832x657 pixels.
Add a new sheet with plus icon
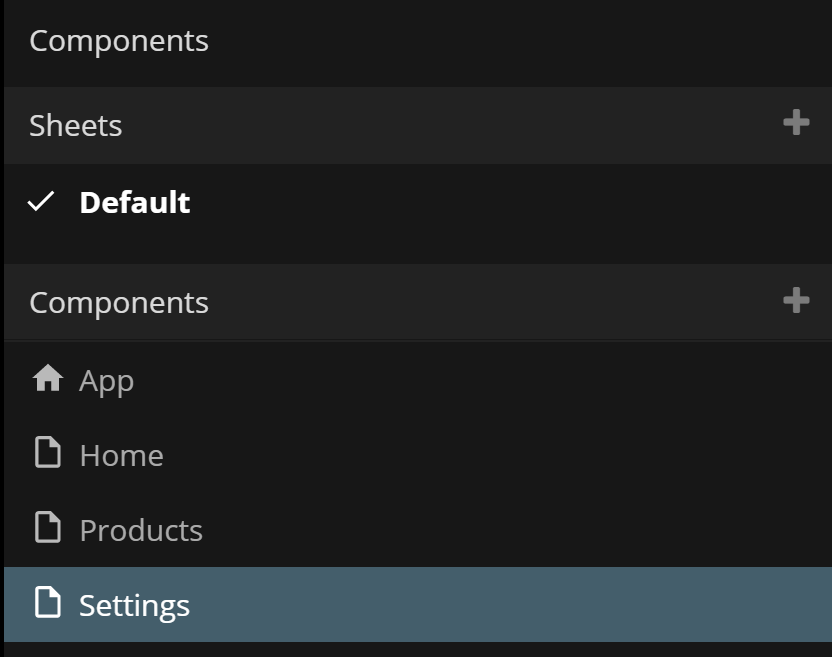796,123
